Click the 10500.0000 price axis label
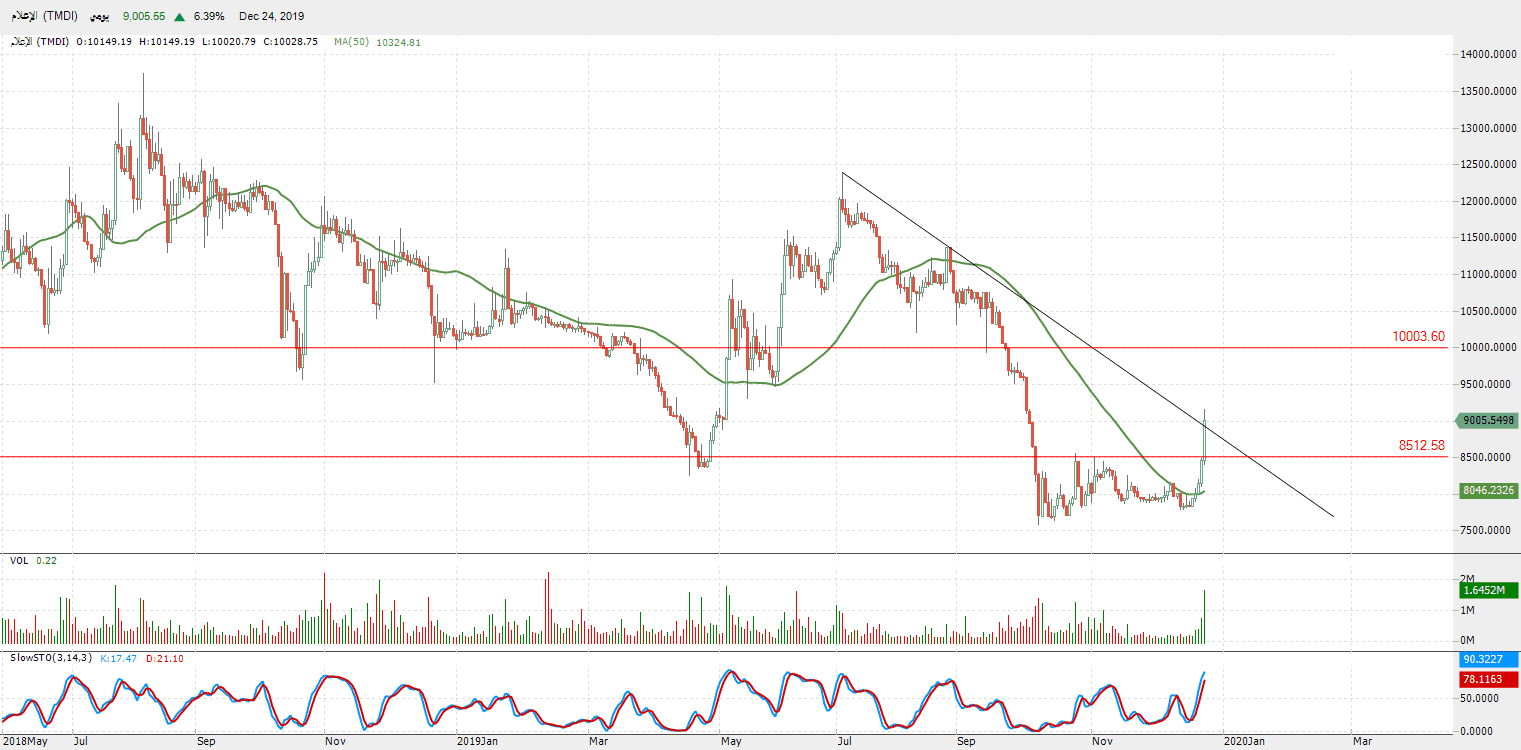 1486,311
